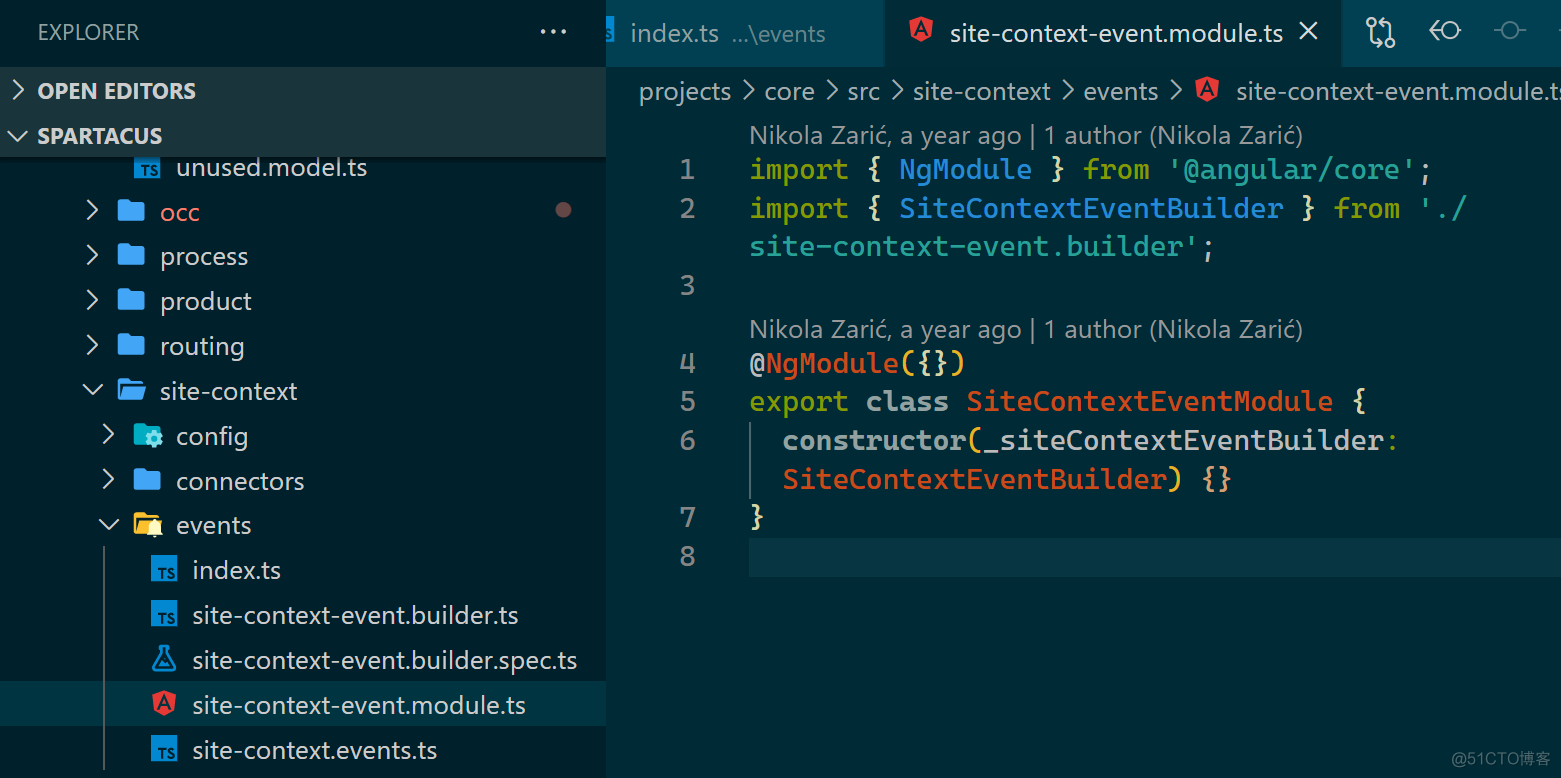This screenshot has height=778, width=1561.
Task: Open unused.model.ts file
Action: coord(271,167)
